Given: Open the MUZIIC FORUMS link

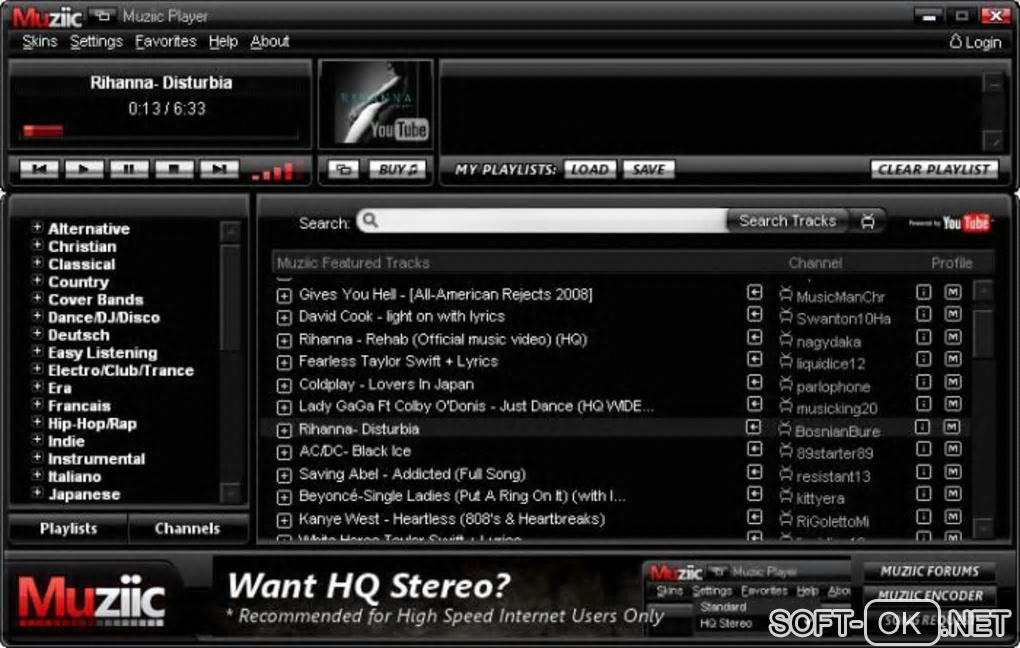Looking at the screenshot, I should pyautogui.click(x=929, y=571).
